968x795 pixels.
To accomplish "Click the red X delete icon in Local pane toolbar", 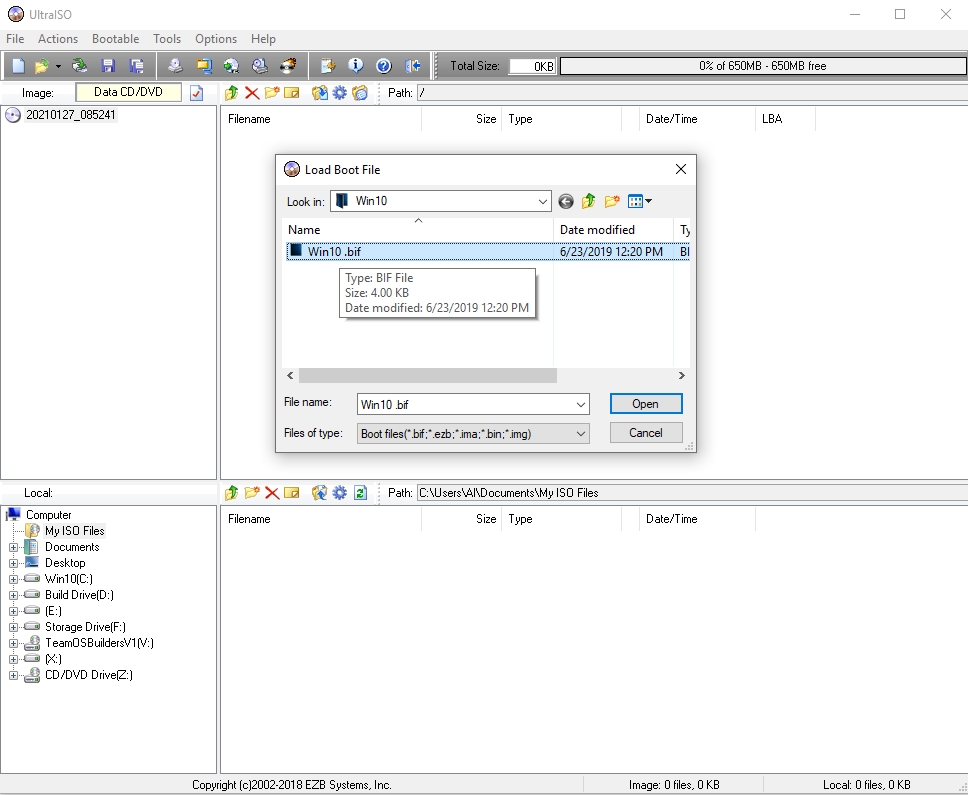I will click(272, 493).
